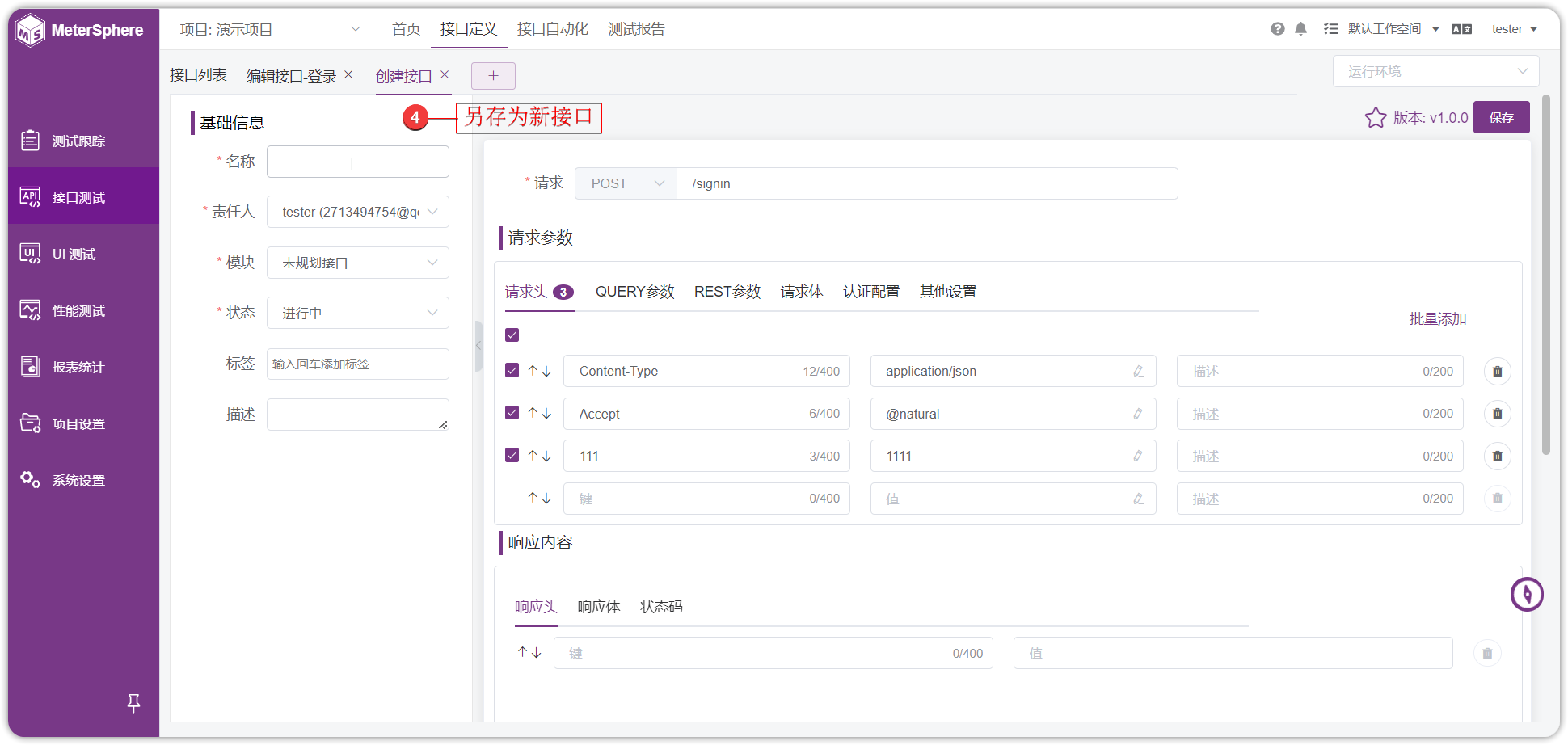The height and width of the screenshot is (745, 1568).
Task: Click the star favorite icon near version
Action: [1375, 118]
